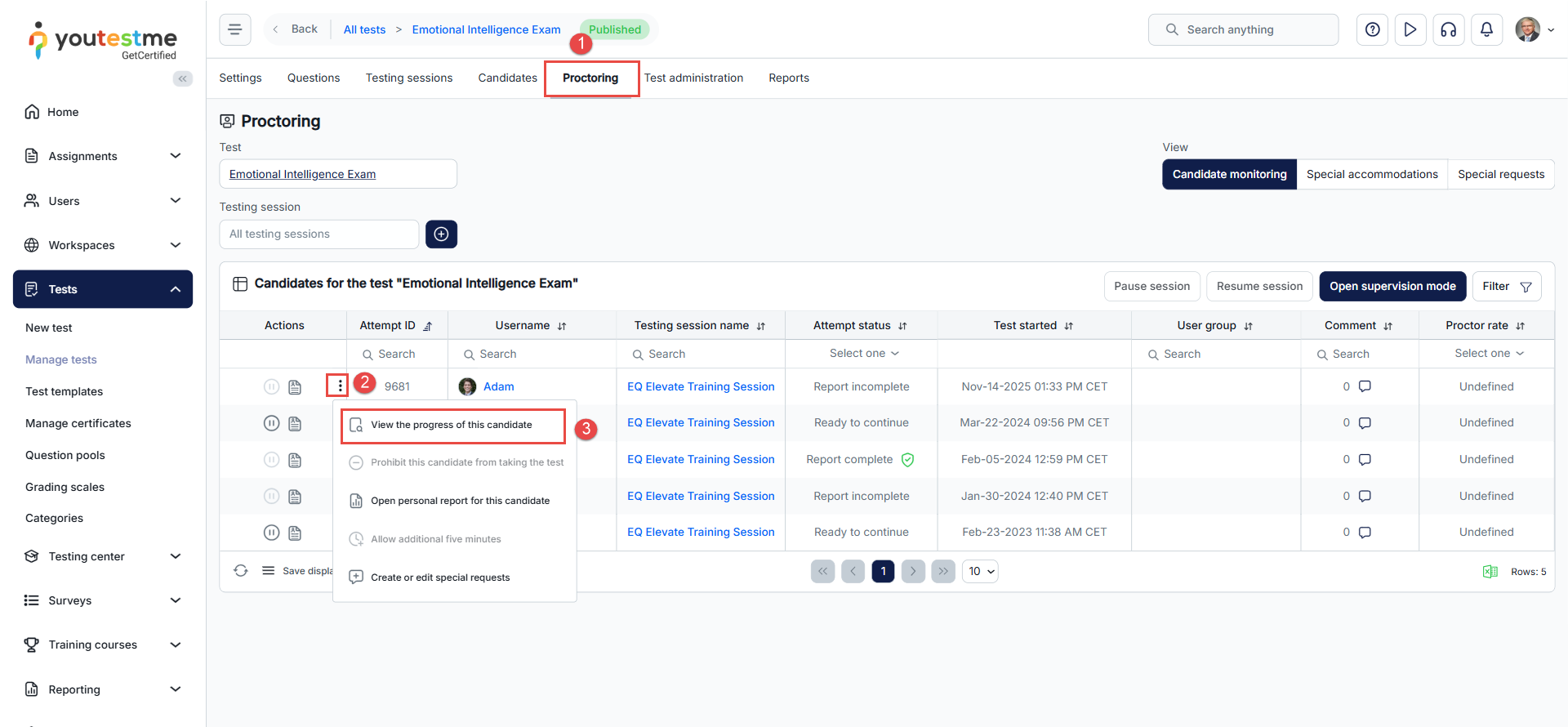The width and height of the screenshot is (1568, 727).
Task: Open the rows-per-page dropdown
Action: [981, 572]
